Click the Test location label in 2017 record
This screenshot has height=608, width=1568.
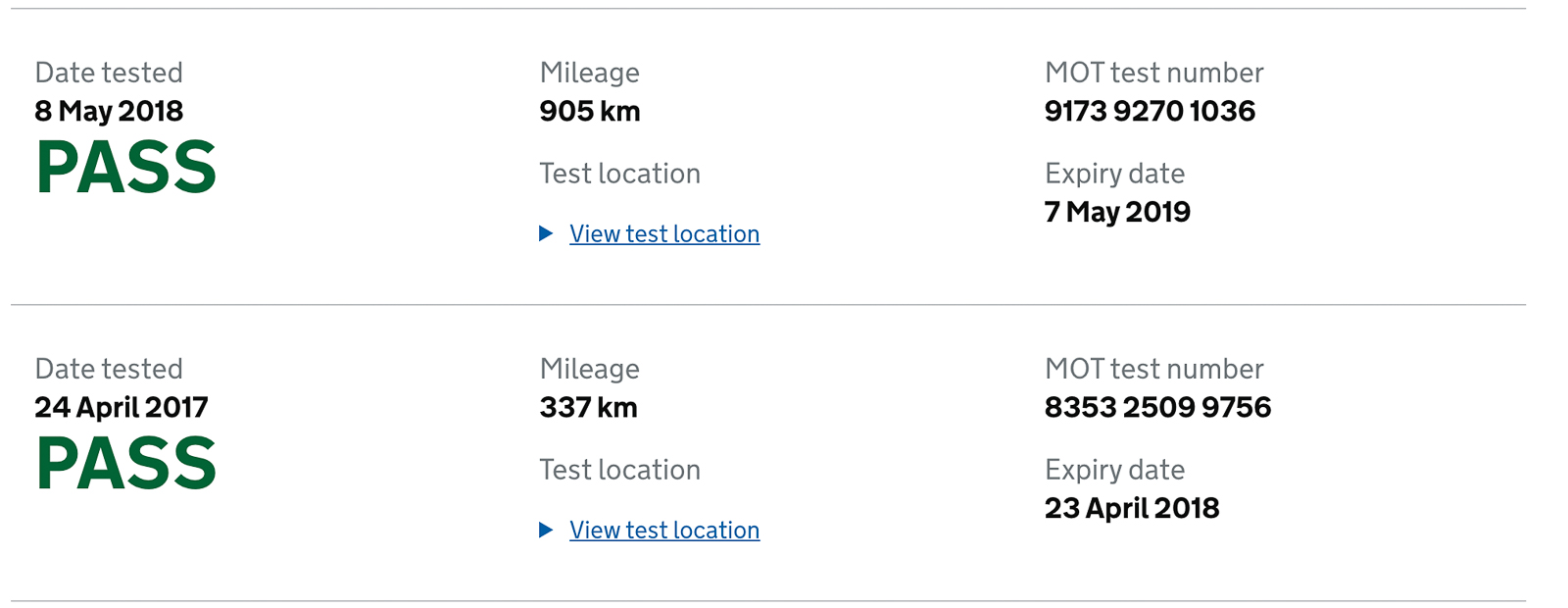pos(620,470)
